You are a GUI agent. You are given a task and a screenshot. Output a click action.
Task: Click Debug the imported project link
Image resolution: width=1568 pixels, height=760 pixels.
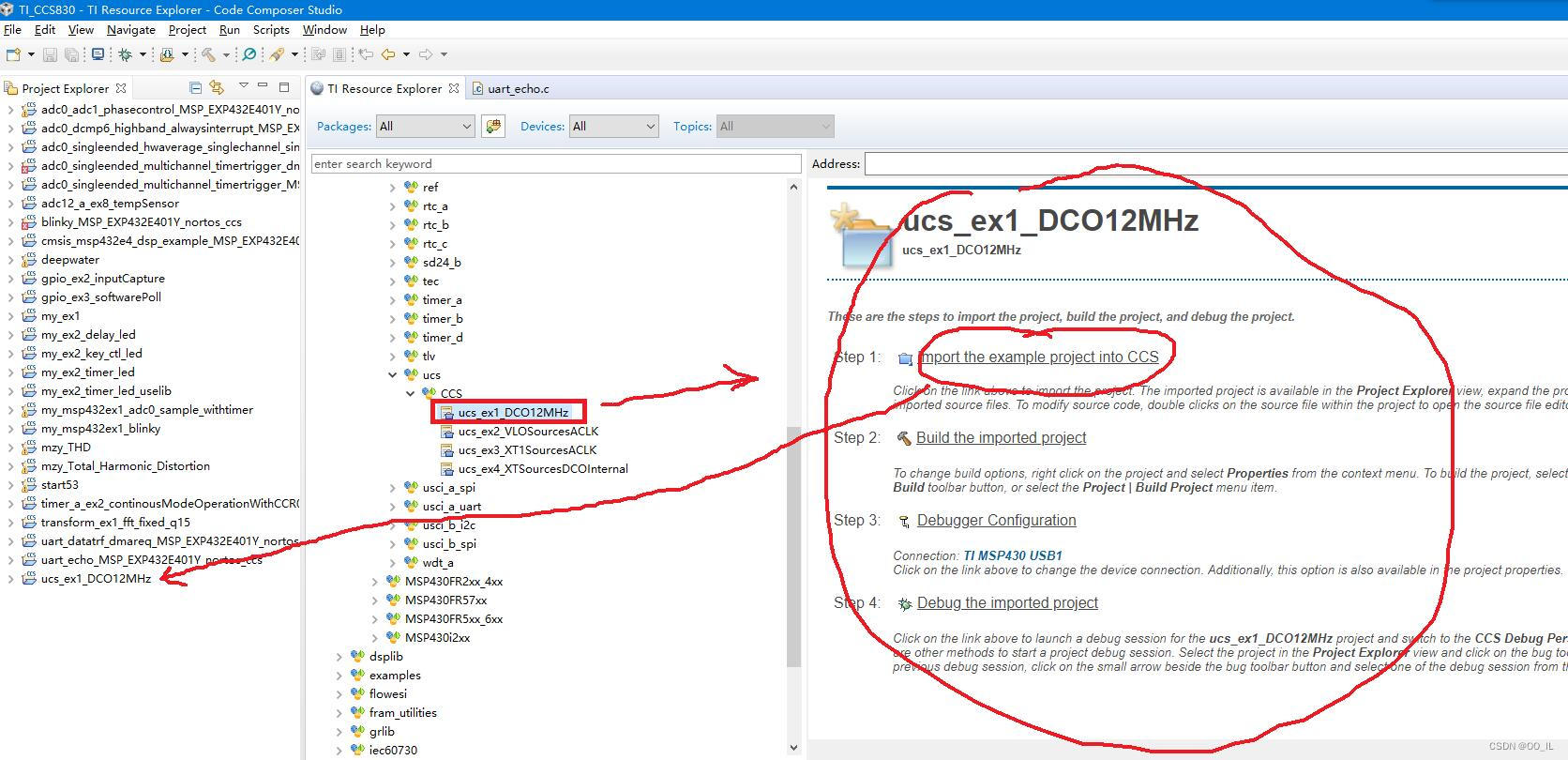tap(1007, 603)
